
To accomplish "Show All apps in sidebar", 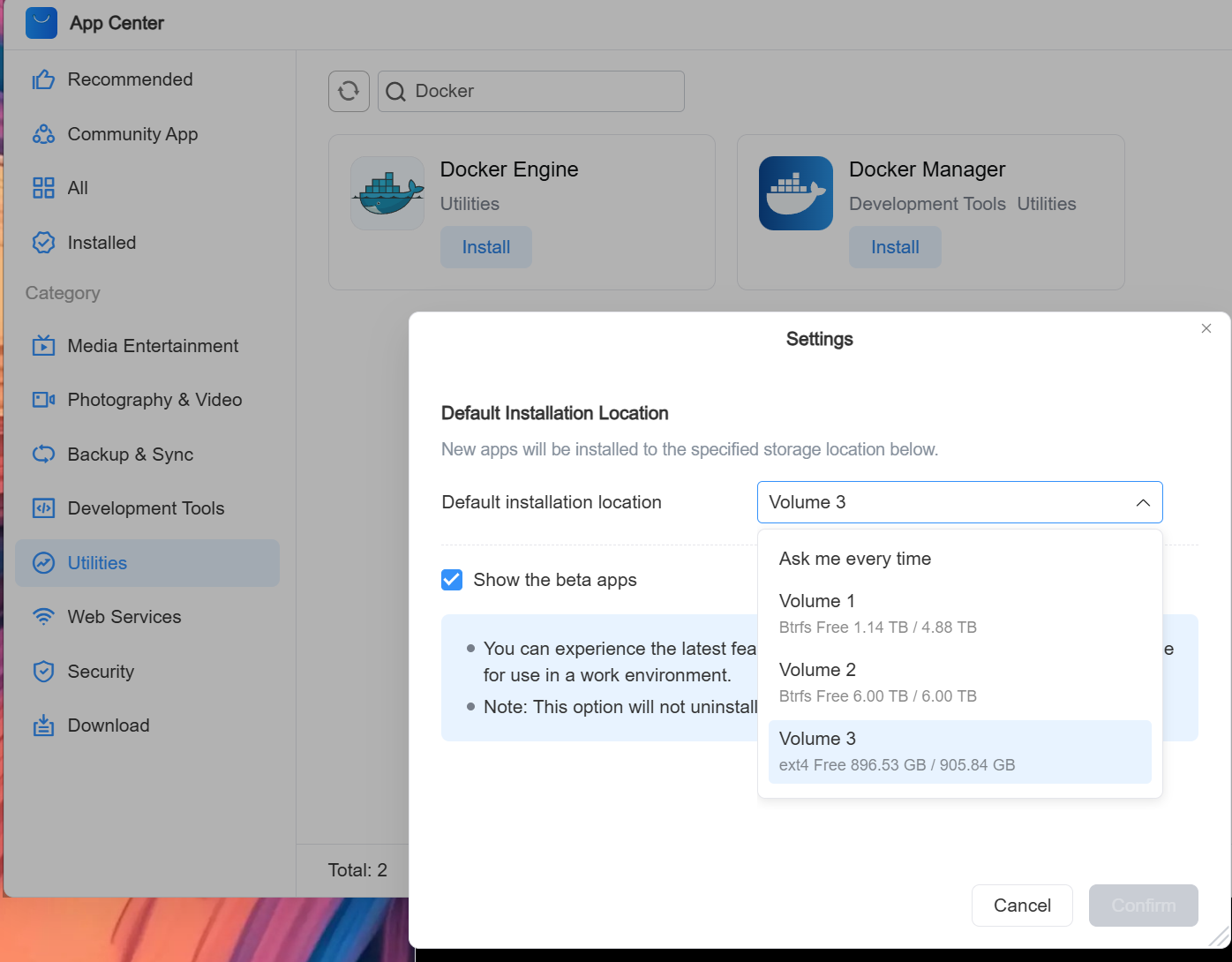I will pyautogui.click(x=147, y=188).
